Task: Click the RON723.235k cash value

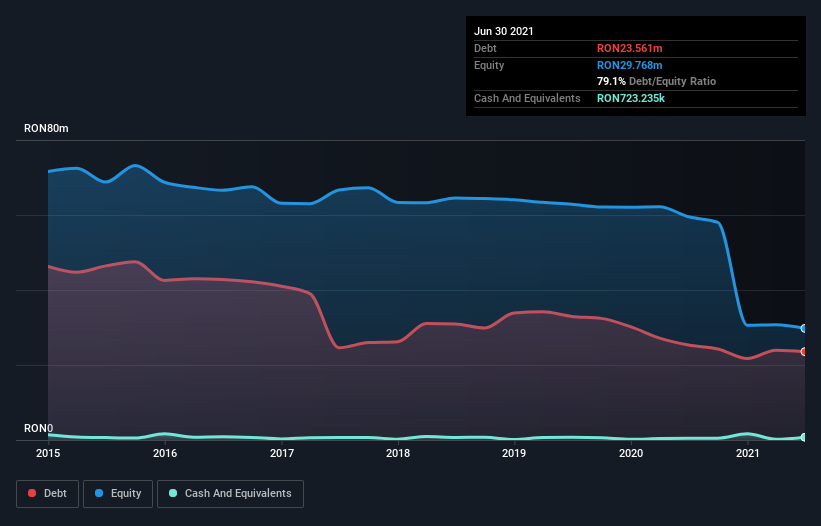Action: [631, 98]
